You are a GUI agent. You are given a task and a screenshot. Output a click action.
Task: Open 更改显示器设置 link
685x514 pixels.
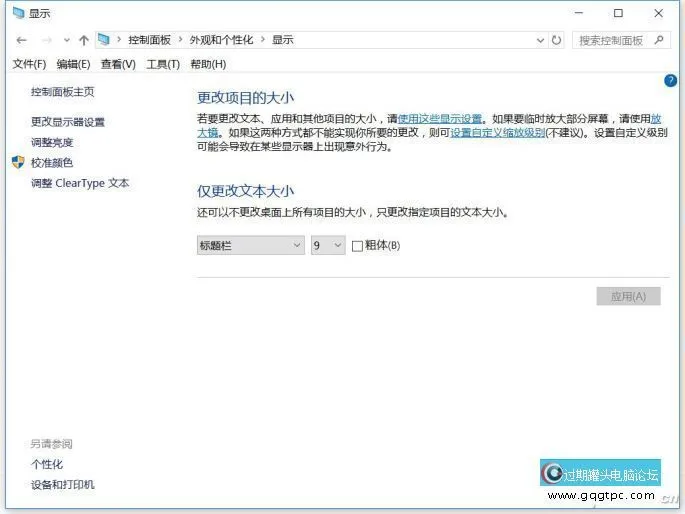(68, 122)
